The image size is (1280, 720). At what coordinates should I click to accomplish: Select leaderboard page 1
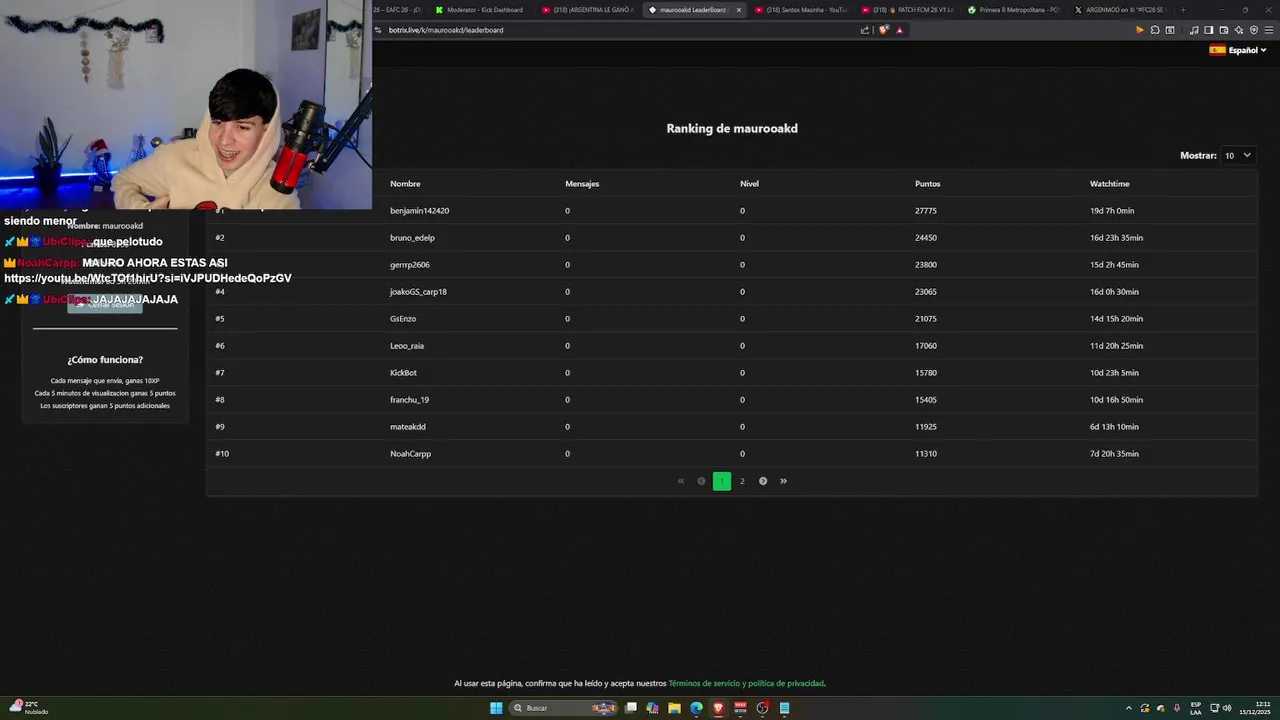(x=722, y=481)
